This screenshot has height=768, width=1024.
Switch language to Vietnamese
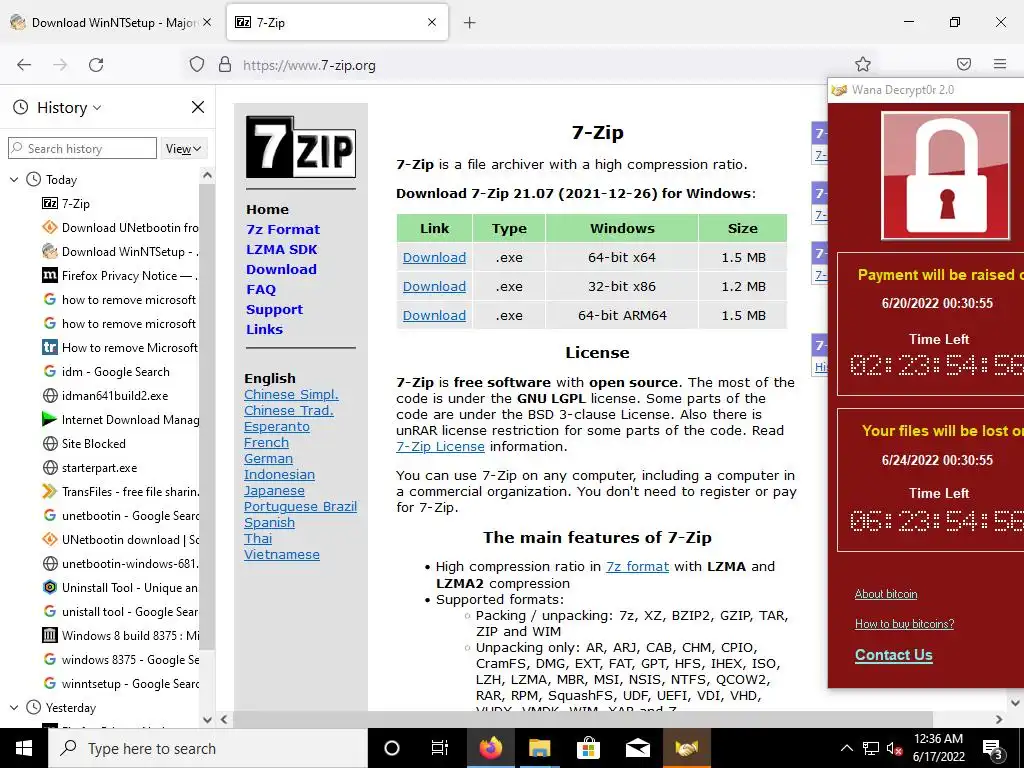tap(281, 554)
